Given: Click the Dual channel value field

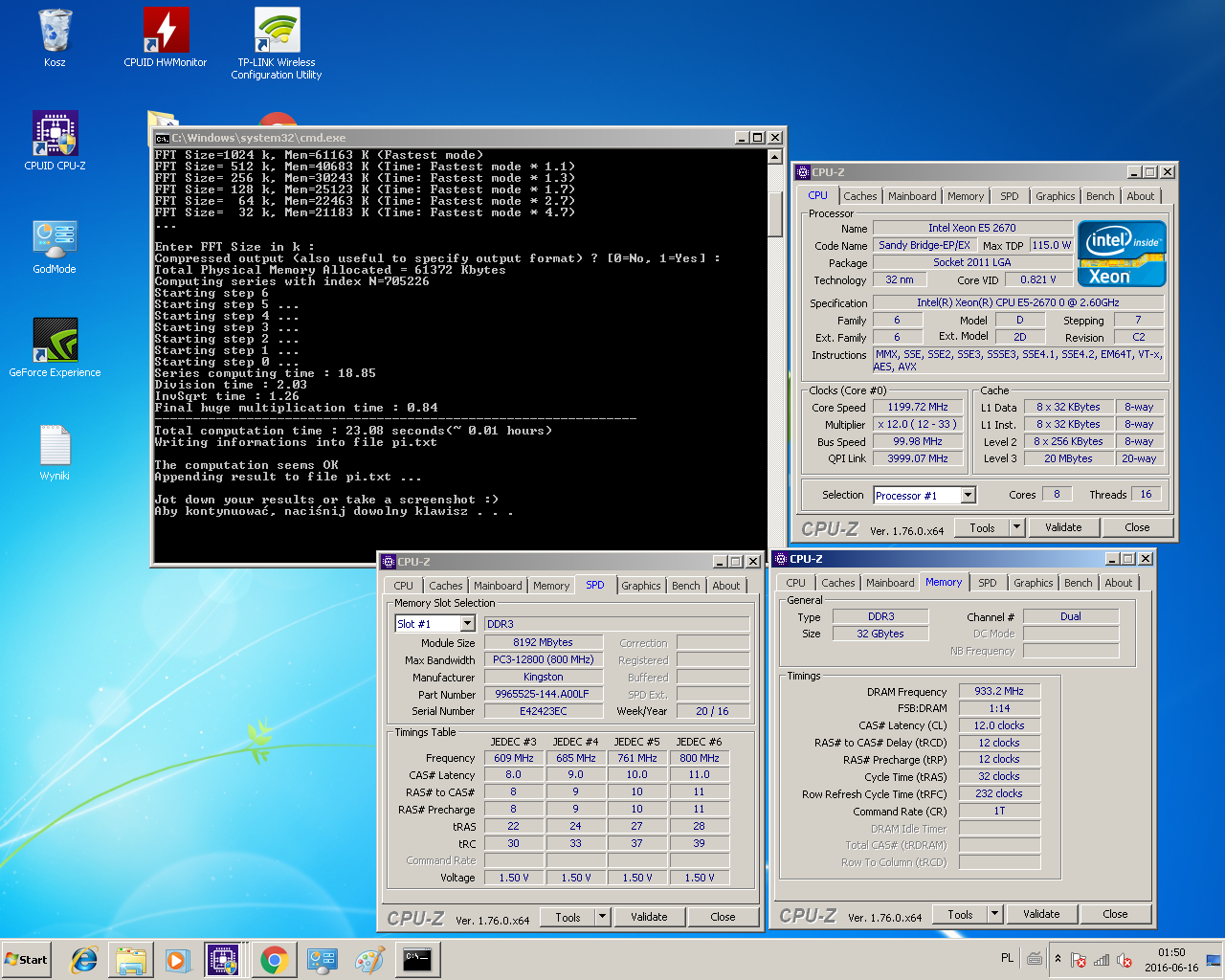Looking at the screenshot, I should tap(1070, 616).
